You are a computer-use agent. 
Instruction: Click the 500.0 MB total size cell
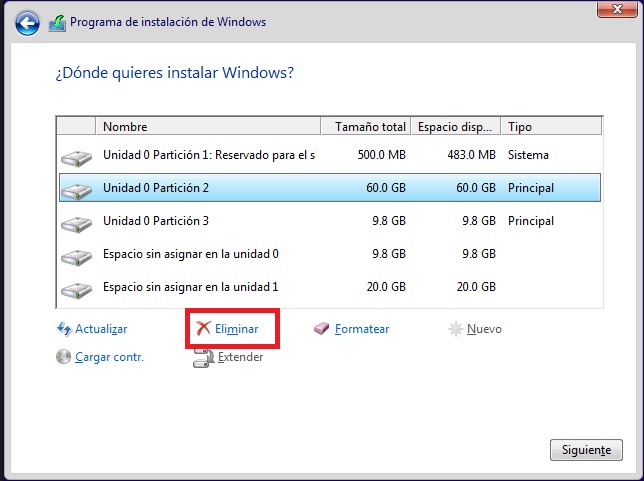coord(382,155)
